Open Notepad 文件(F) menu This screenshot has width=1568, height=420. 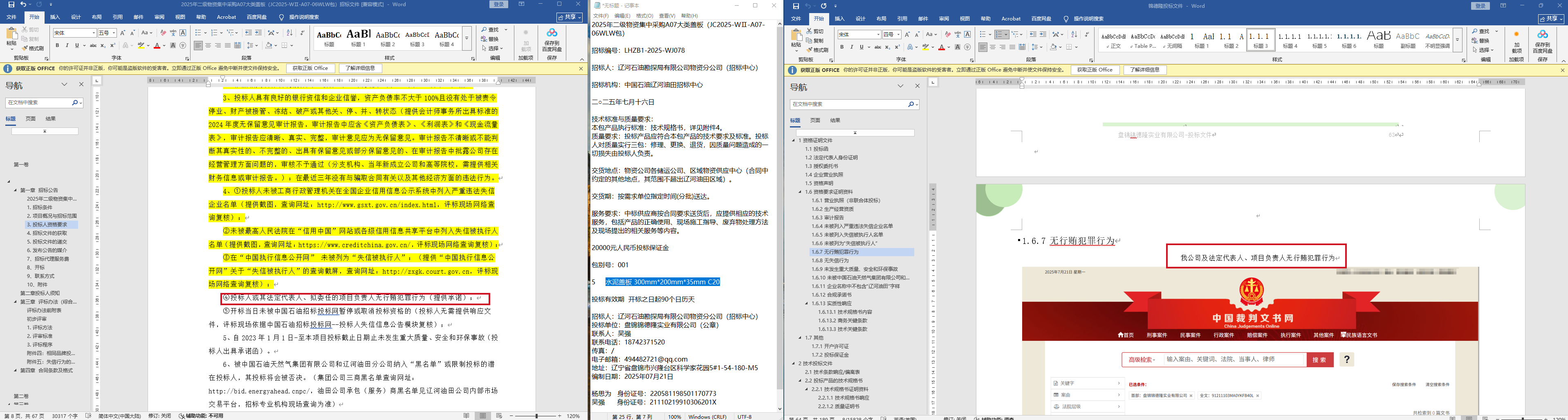click(601, 16)
